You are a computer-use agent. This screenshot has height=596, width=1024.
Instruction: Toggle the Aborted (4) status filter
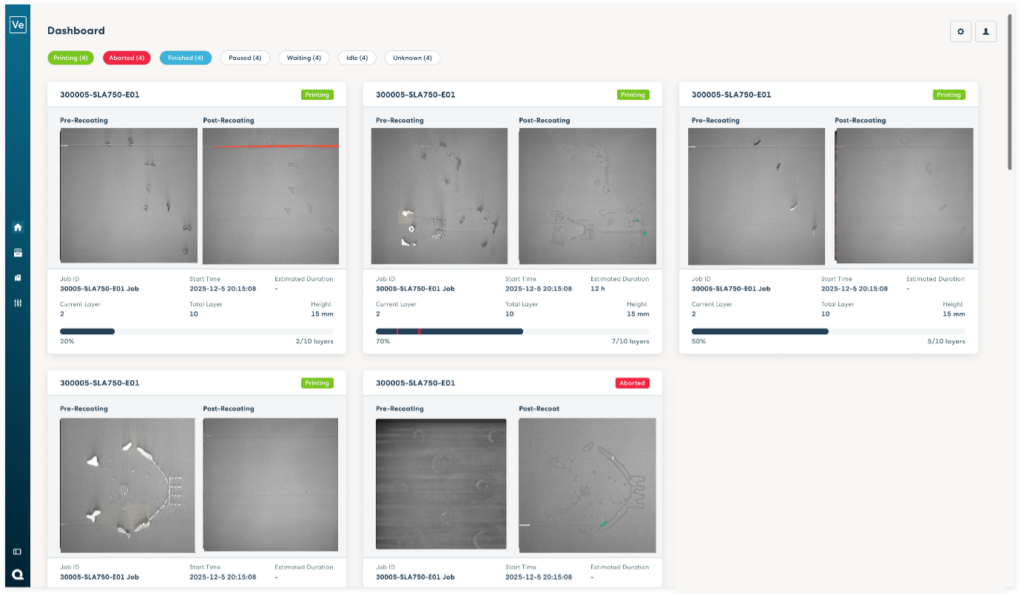pos(127,58)
